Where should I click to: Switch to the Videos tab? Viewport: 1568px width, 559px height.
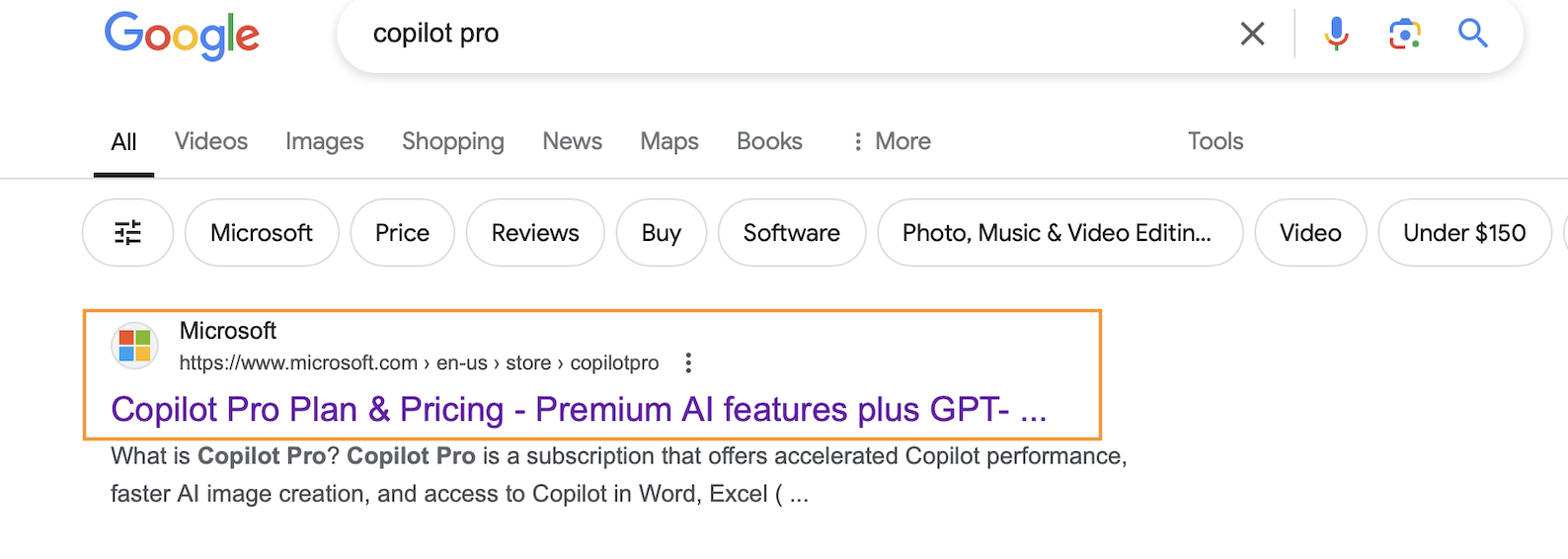pyautogui.click(x=211, y=141)
